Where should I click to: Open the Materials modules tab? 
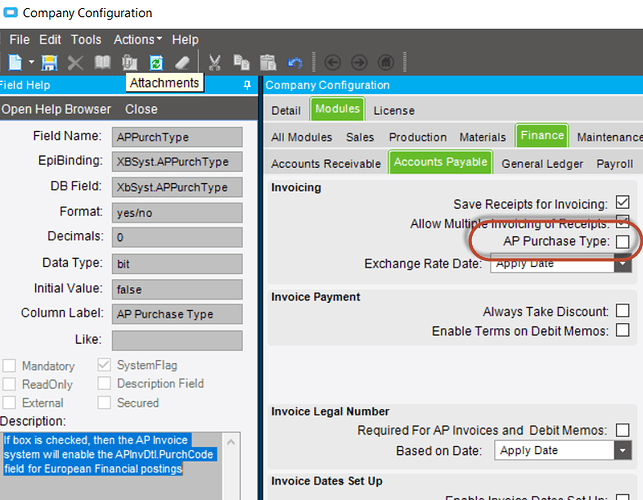coord(482,137)
